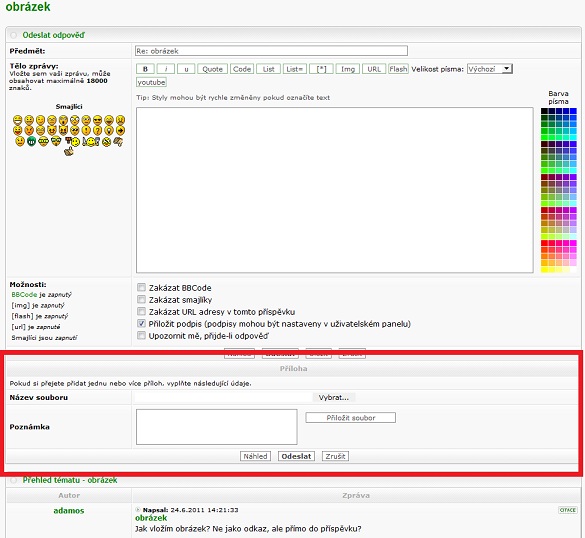Insert the thumbs-up hand smiley

click(69, 151)
